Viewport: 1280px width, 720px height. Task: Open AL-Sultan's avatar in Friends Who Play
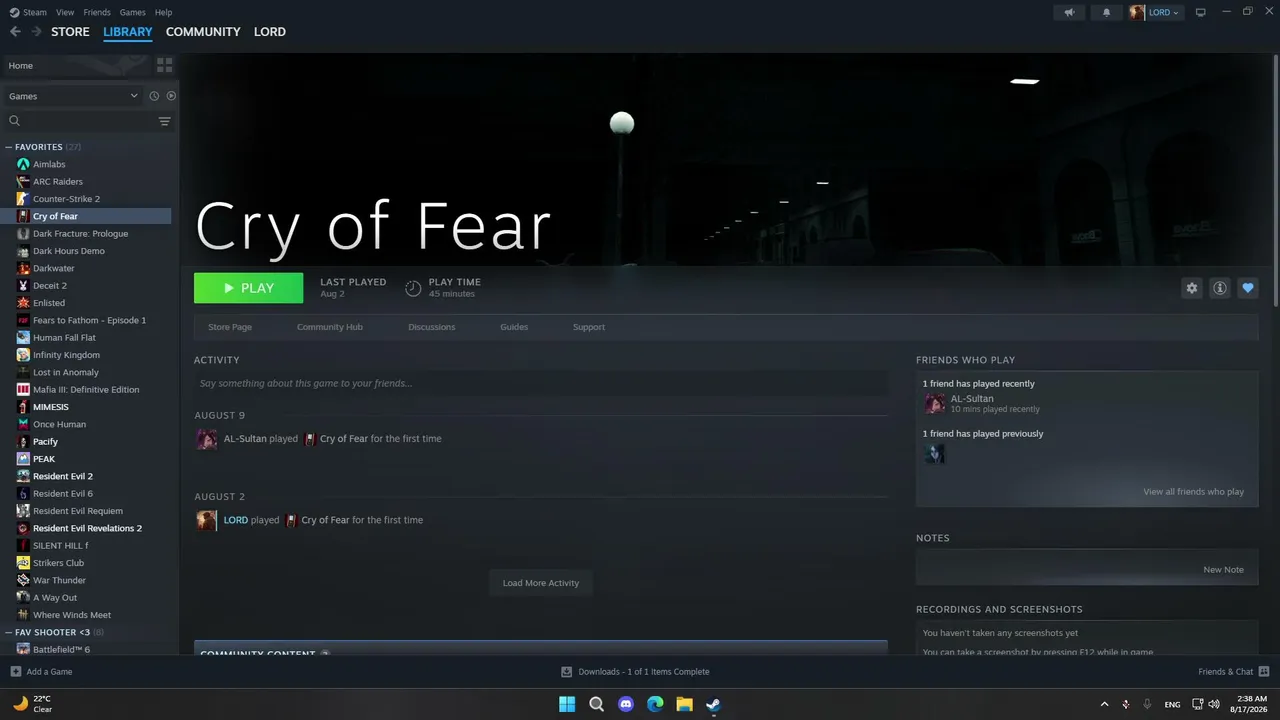935,403
